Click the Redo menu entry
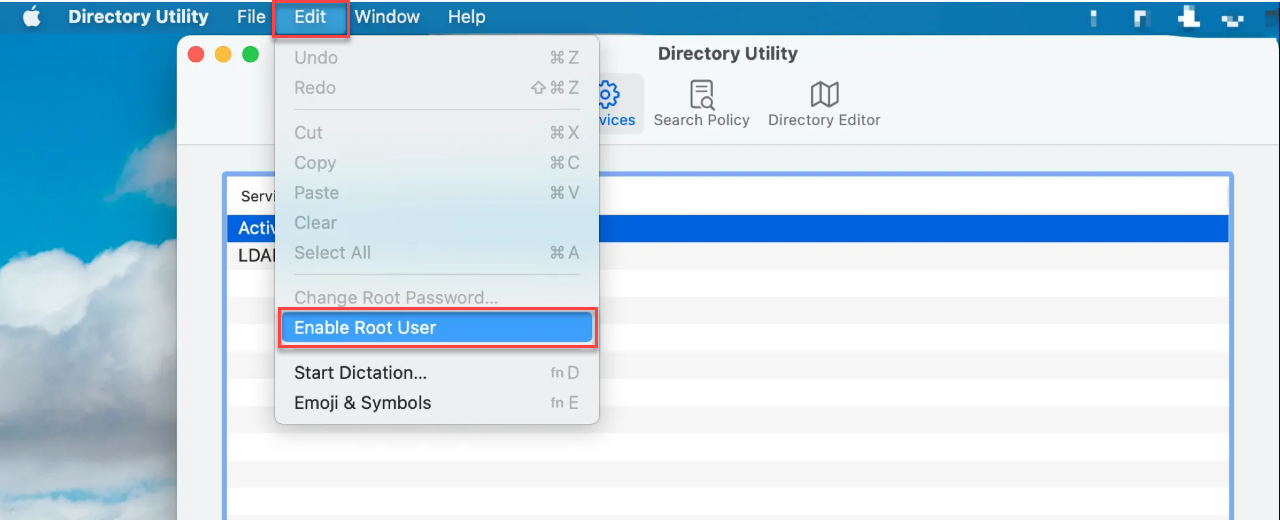Image resolution: width=1280 pixels, height=520 pixels. click(x=437, y=88)
